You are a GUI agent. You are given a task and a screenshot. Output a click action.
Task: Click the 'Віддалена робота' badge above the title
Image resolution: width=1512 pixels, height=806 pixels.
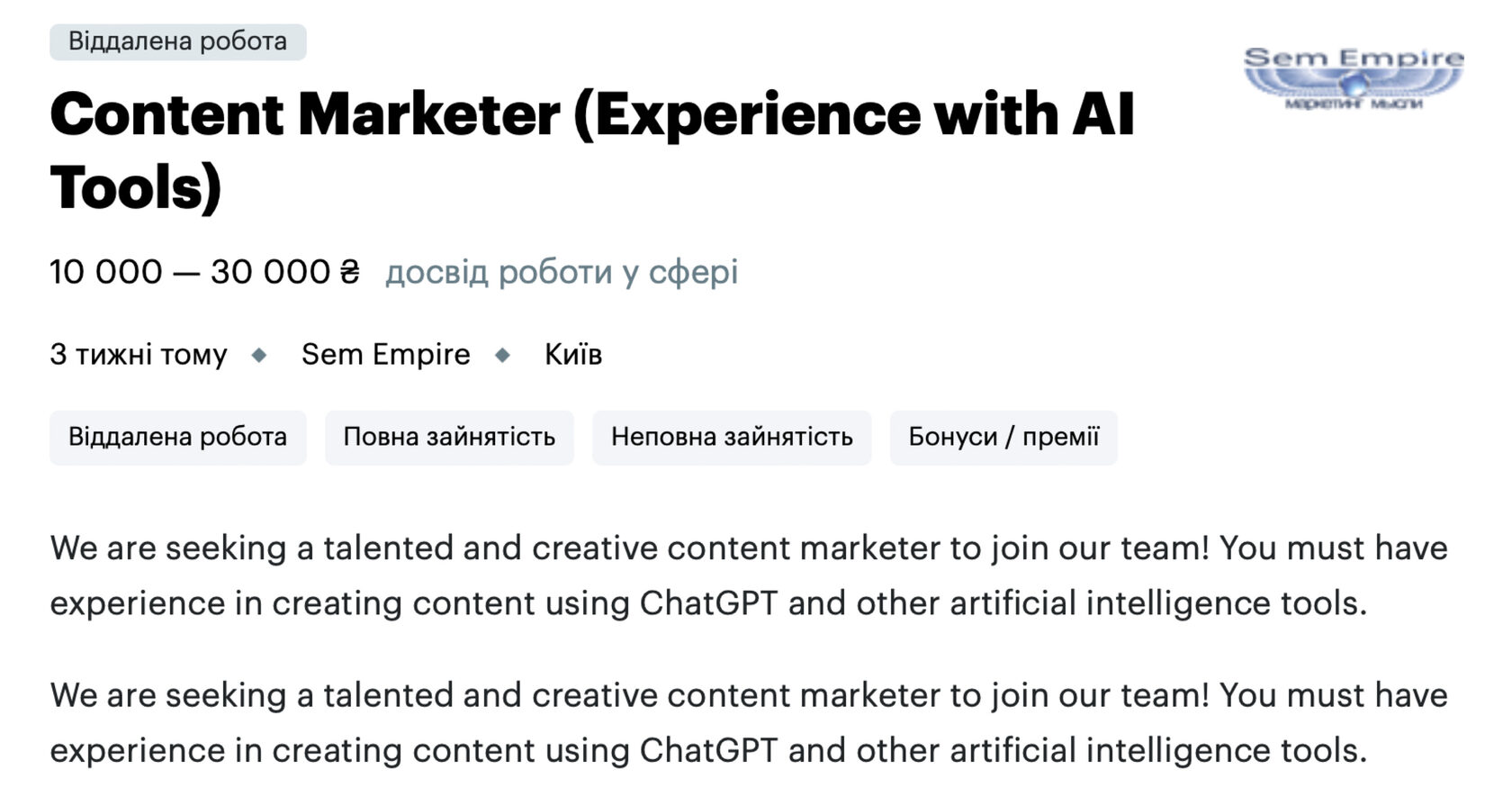[x=177, y=42]
